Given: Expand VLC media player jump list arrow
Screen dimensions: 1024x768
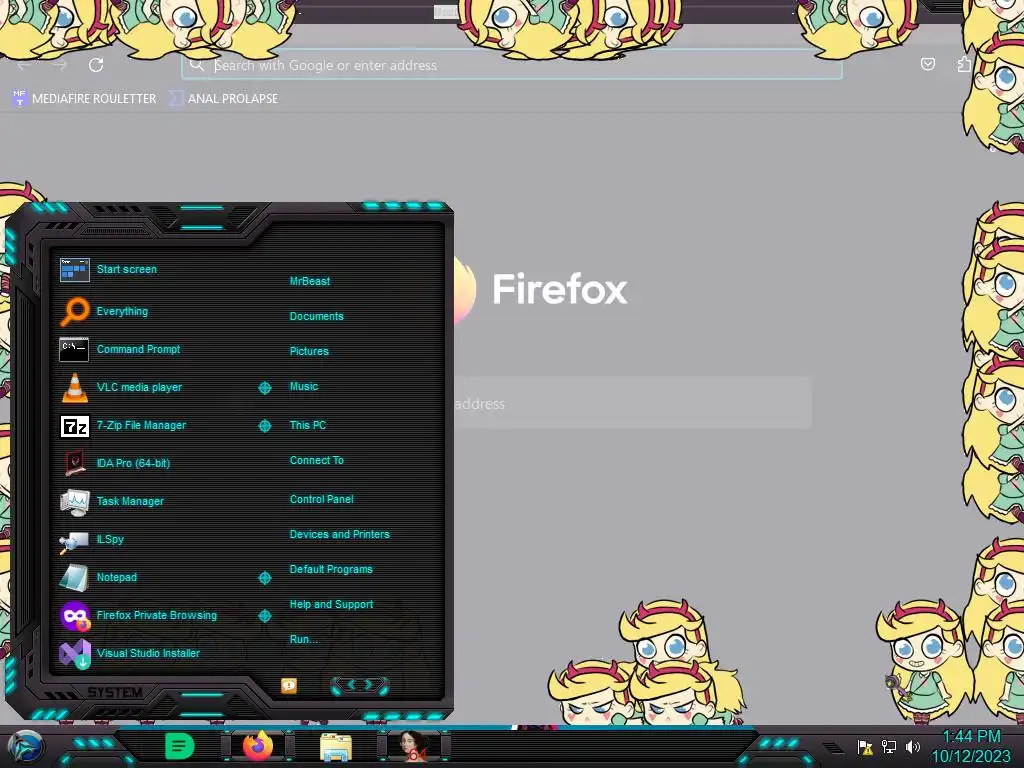Looking at the screenshot, I should (264, 388).
